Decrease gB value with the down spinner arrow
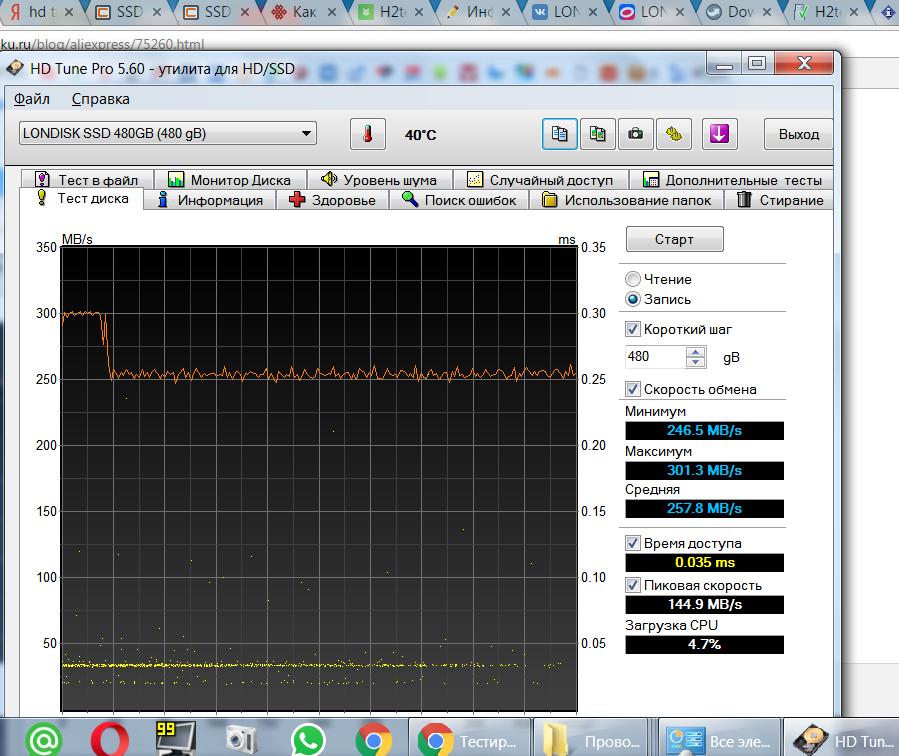This screenshot has width=899, height=756. [x=695, y=362]
